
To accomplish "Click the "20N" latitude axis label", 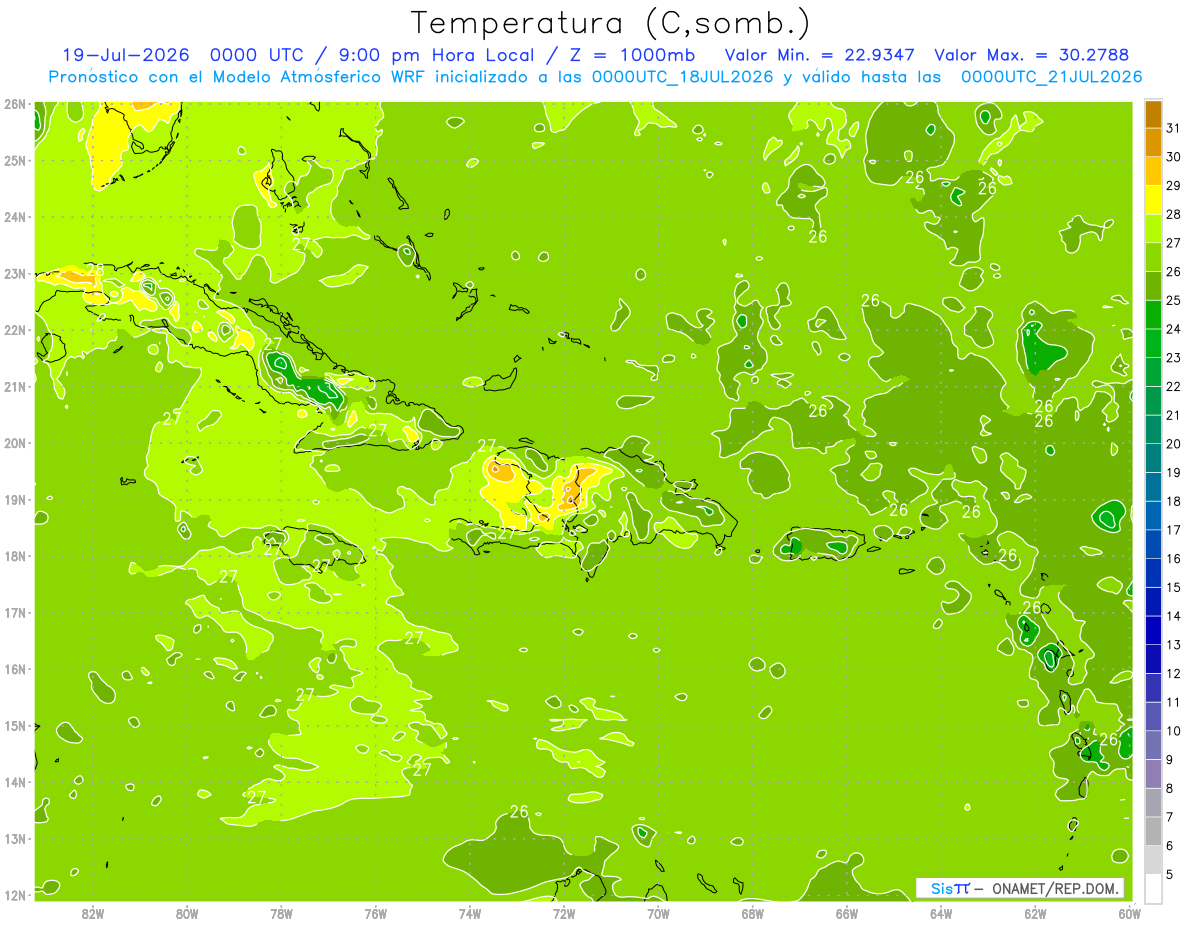I will (x=15, y=443).
